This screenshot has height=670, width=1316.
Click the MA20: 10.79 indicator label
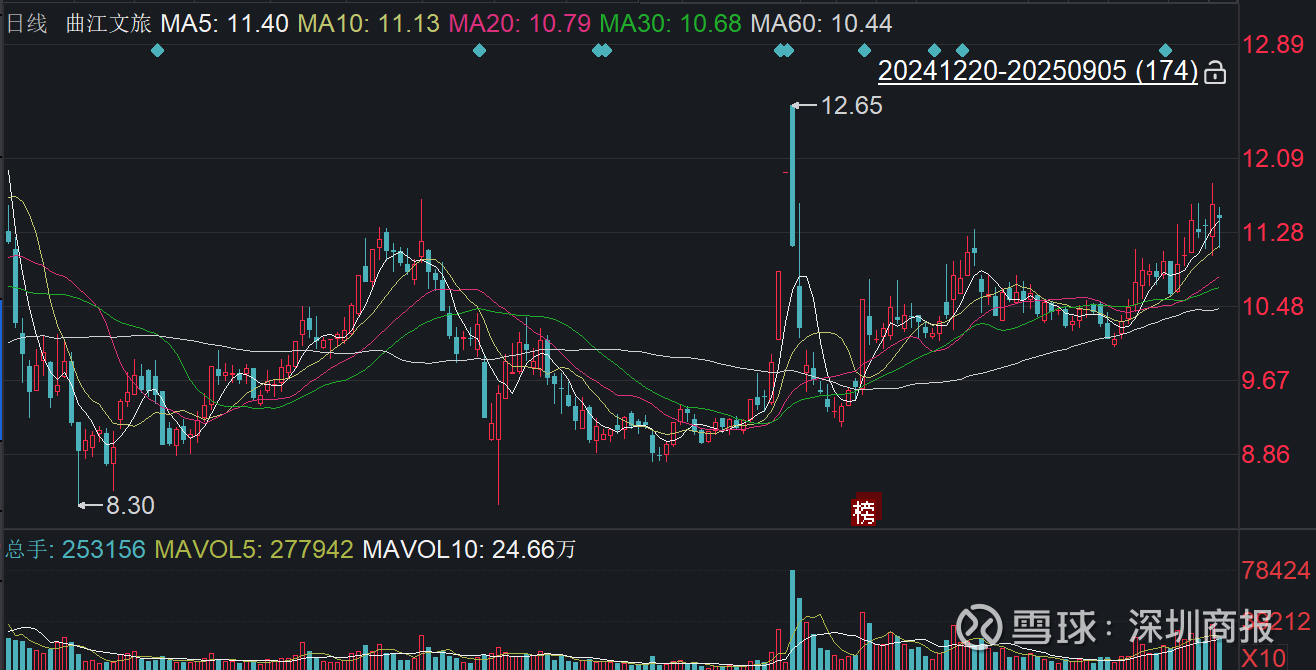[521, 23]
